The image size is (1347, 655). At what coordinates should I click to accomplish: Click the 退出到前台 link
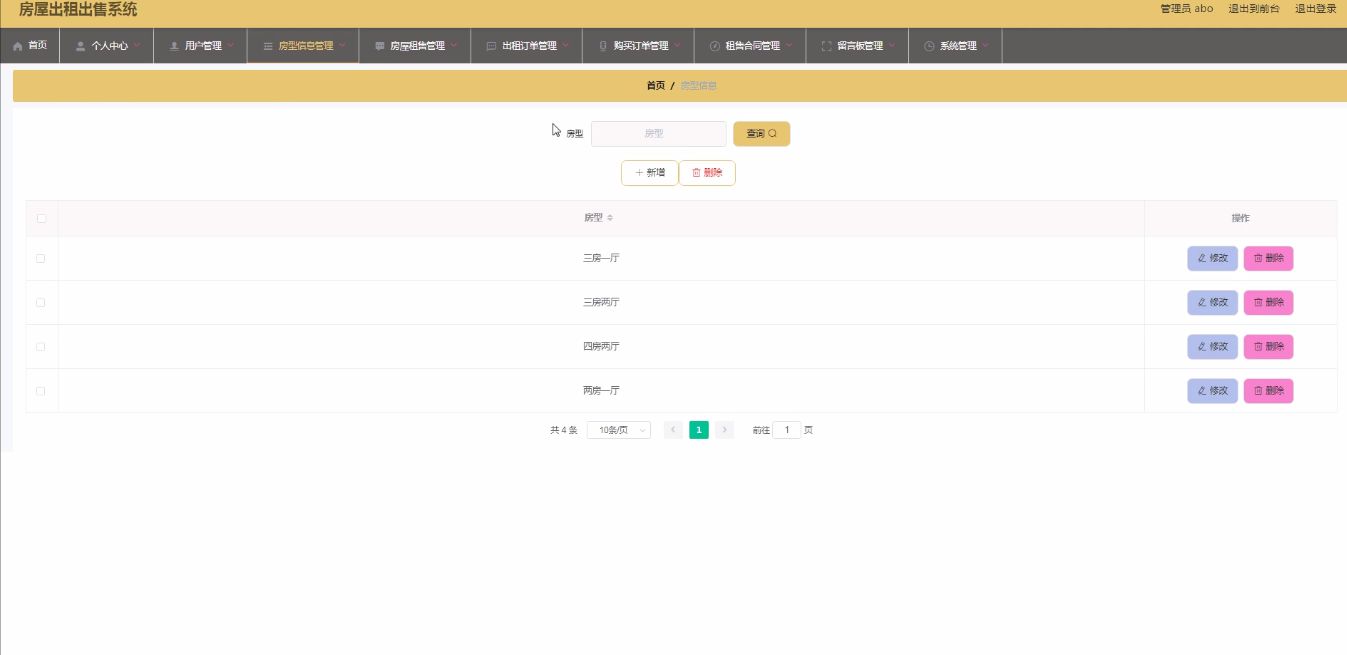1254,9
